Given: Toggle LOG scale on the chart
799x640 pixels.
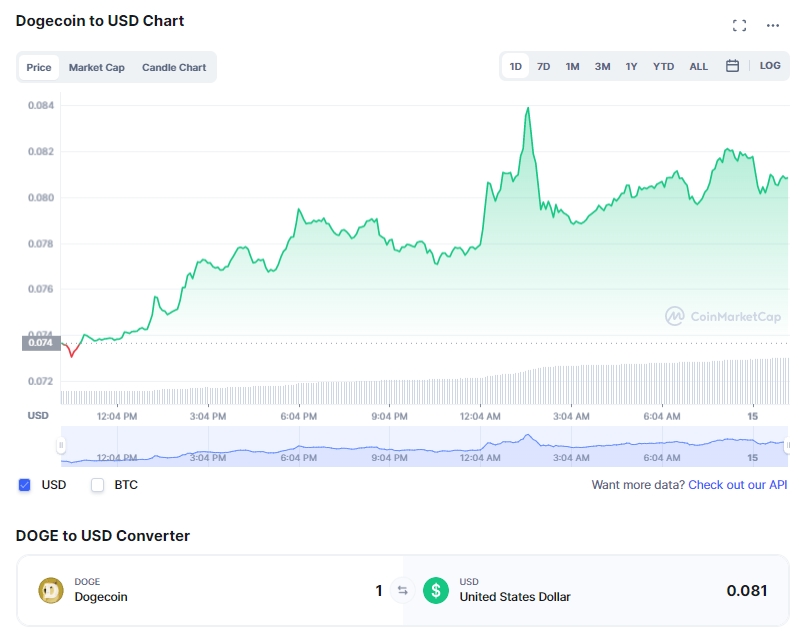Looking at the screenshot, I should [x=770, y=65].
